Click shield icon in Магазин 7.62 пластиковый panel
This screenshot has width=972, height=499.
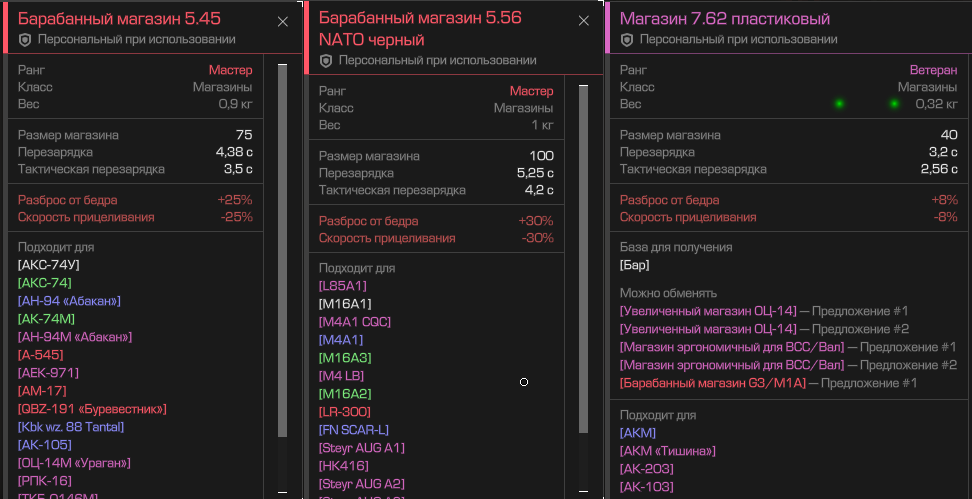(x=627, y=40)
